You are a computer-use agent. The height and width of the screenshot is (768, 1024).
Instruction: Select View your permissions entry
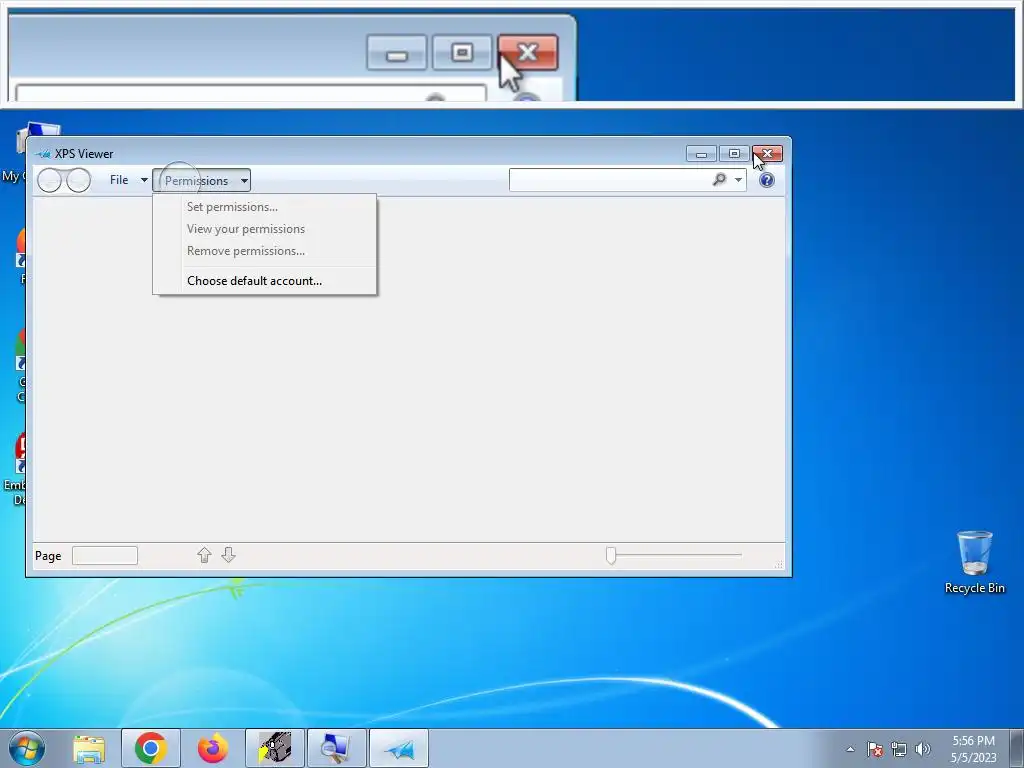tap(246, 229)
